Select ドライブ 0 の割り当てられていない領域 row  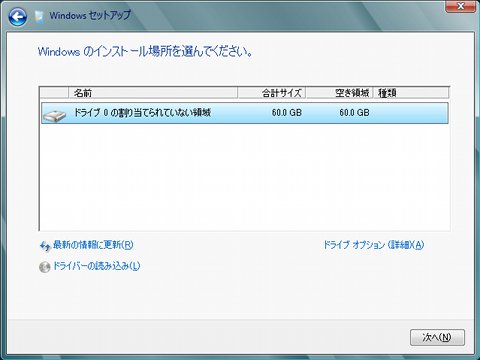pyautogui.click(x=245, y=113)
